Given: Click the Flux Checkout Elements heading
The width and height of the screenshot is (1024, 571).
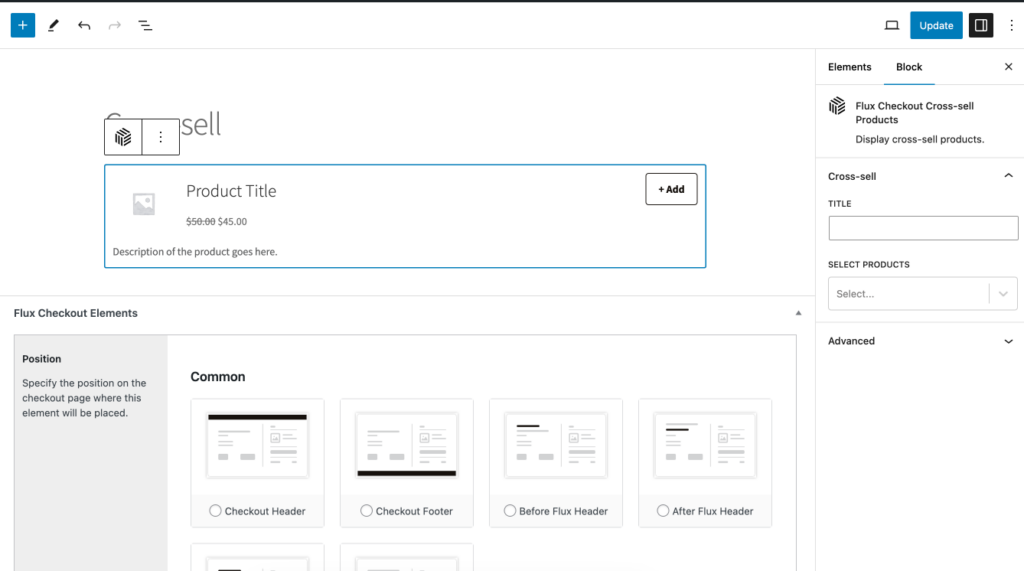Looking at the screenshot, I should (76, 313).
